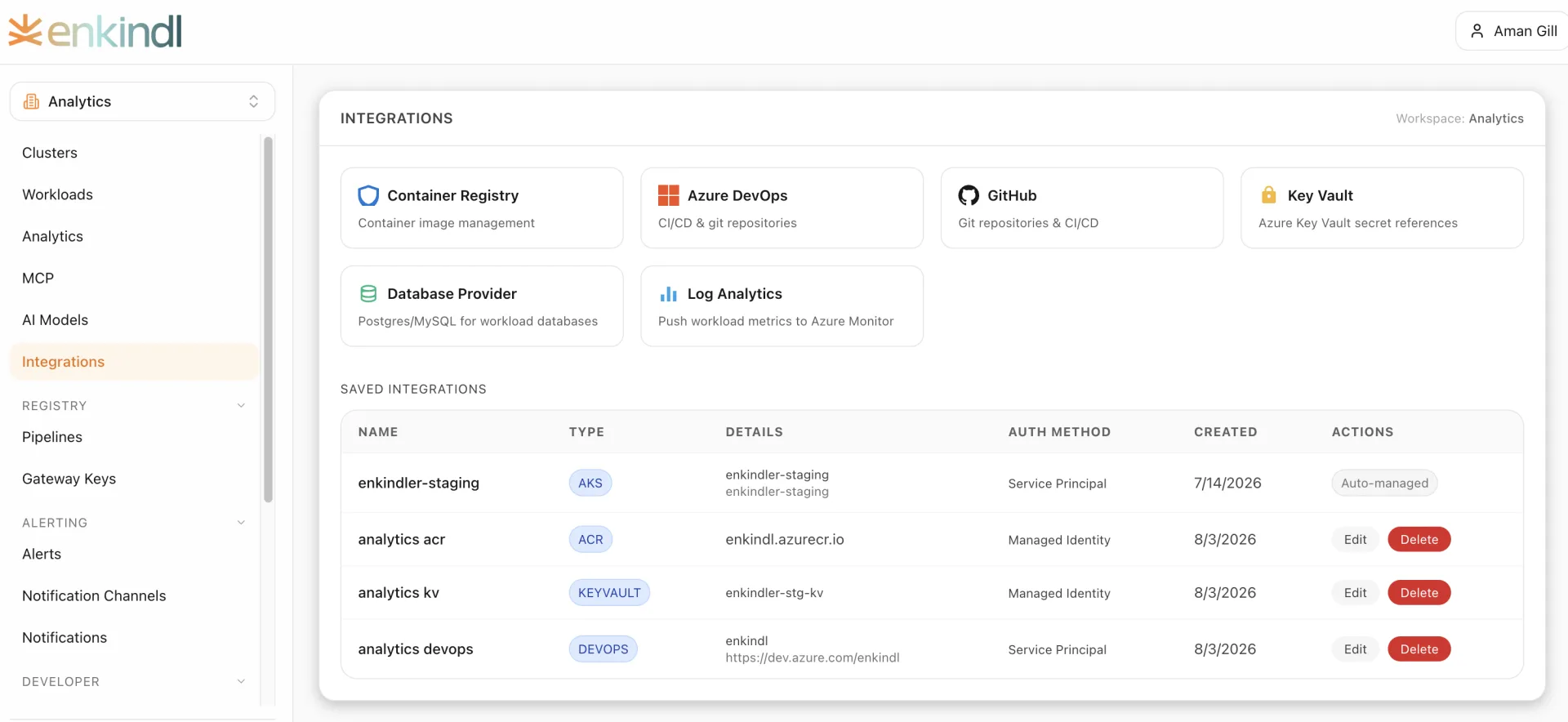The width and height of the screenshot is (1568, 722).
Task: Add a Container Registry integration
Action: click(x=482, y=208)
